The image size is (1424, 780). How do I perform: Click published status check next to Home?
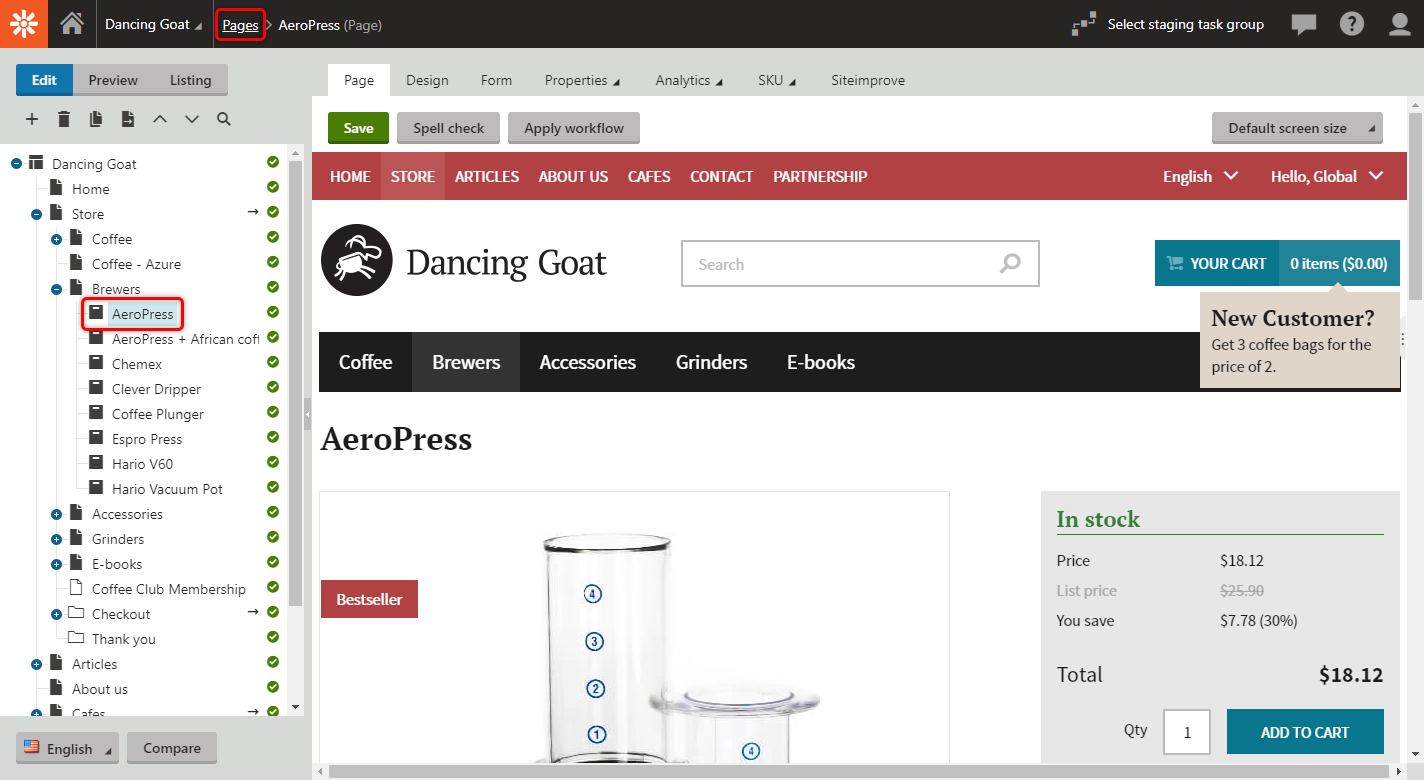click(x=273, y=187)
